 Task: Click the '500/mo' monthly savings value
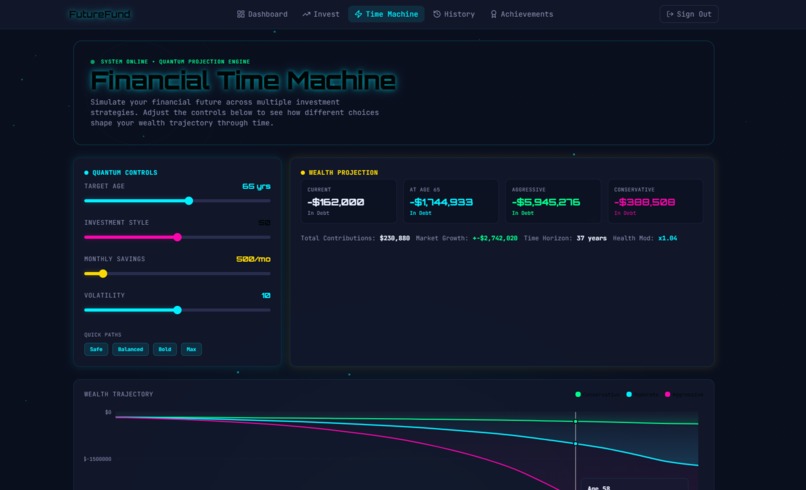253,259
